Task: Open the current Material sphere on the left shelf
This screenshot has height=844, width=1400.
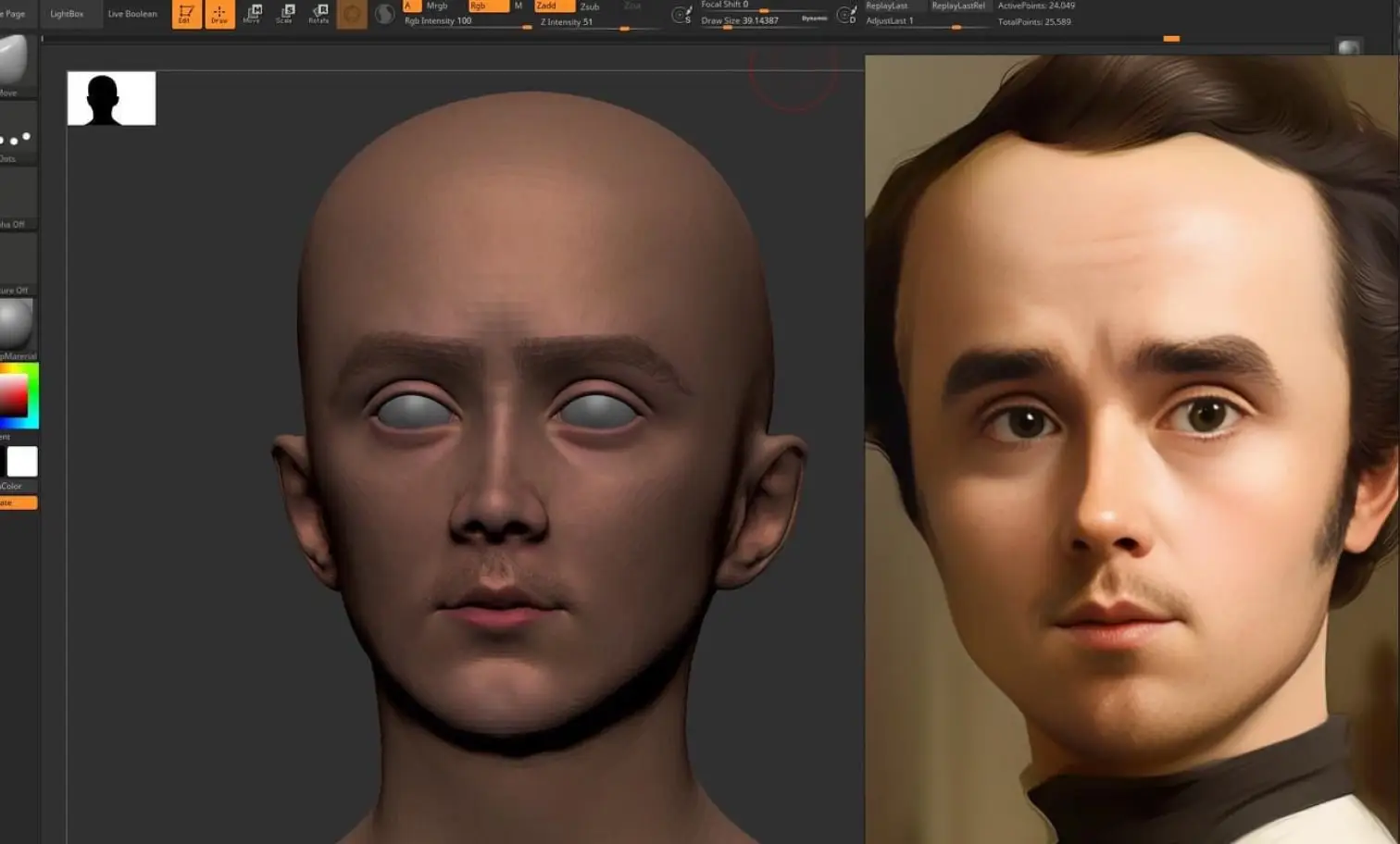Action: click(14, 324)
